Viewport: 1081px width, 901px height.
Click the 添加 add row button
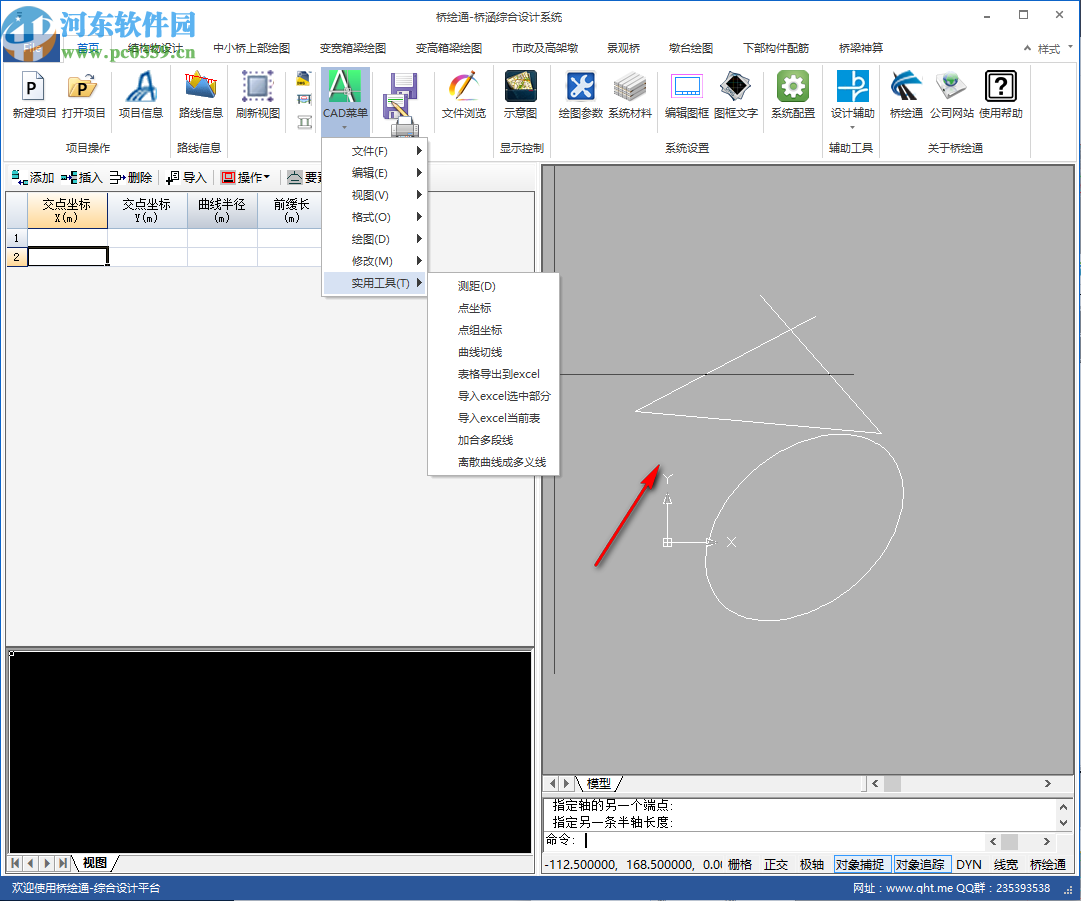(32, 177)
